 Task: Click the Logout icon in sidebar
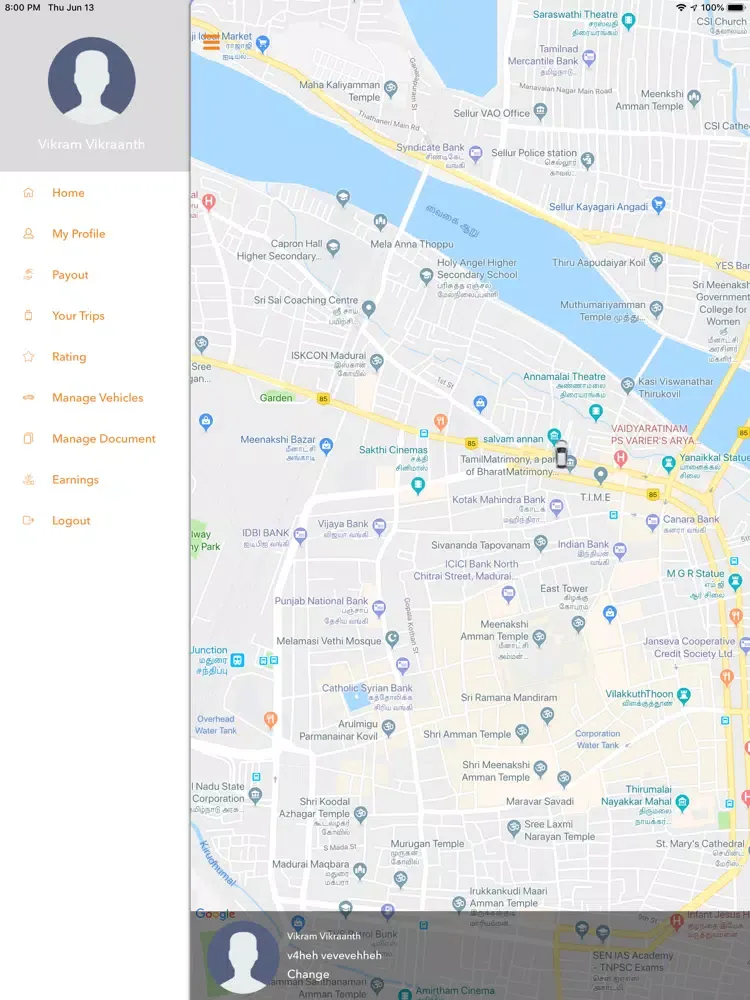(29, 521)
